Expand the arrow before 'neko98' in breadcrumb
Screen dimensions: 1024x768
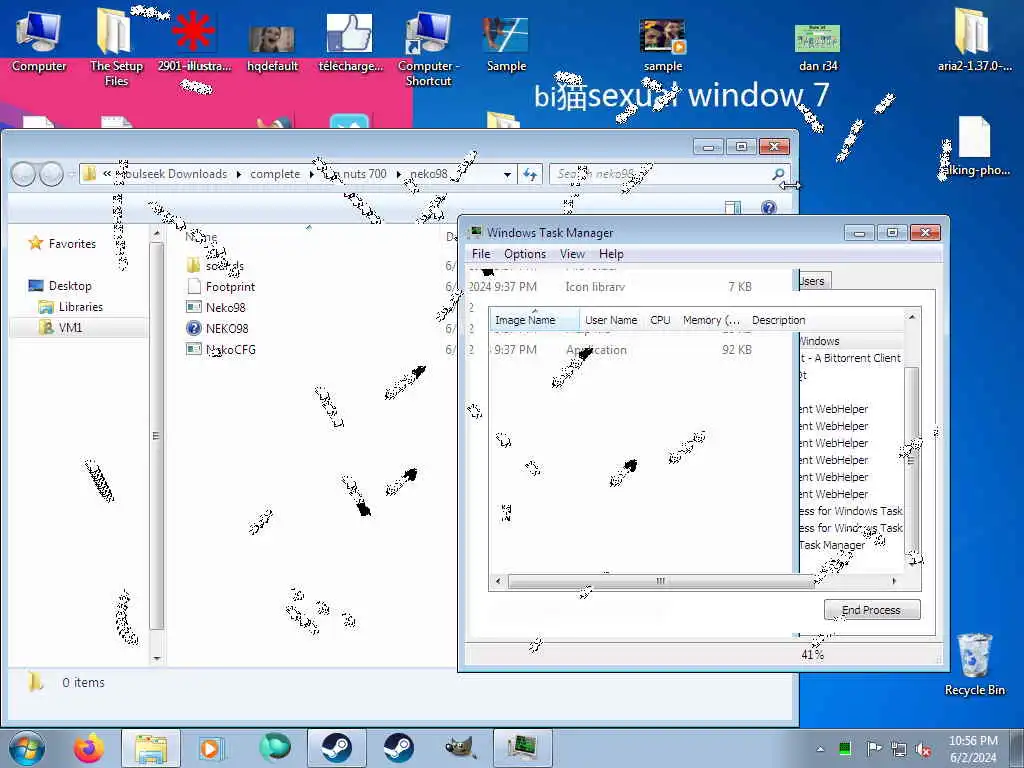pyautogui.click(x=398, y=174)
